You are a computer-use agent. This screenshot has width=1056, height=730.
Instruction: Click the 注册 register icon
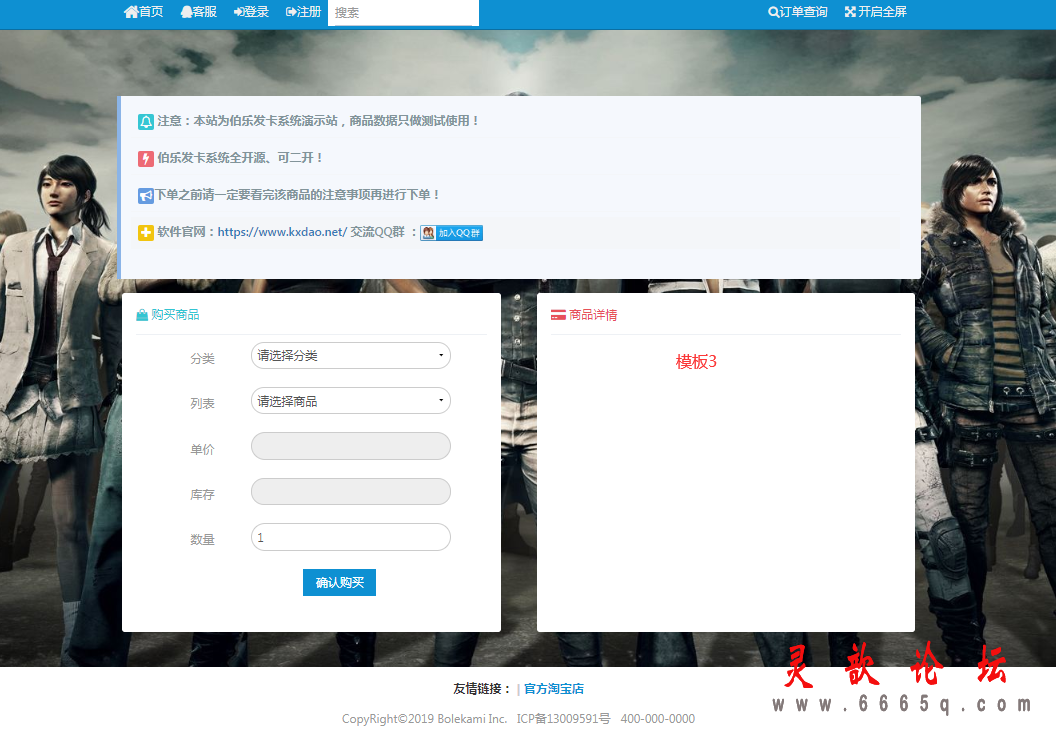click(290, 12)
